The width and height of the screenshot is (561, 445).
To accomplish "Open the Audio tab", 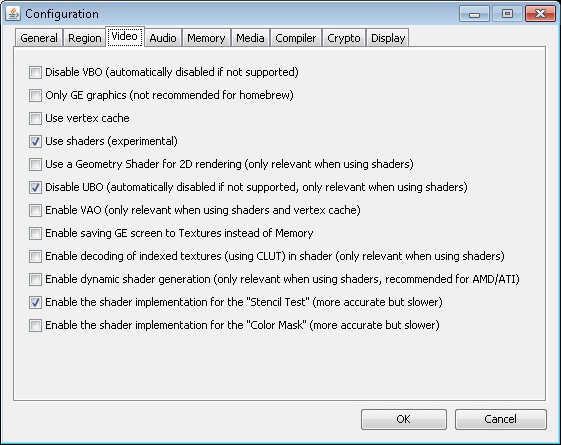I will pyautogui.click(x=163, y=38).
